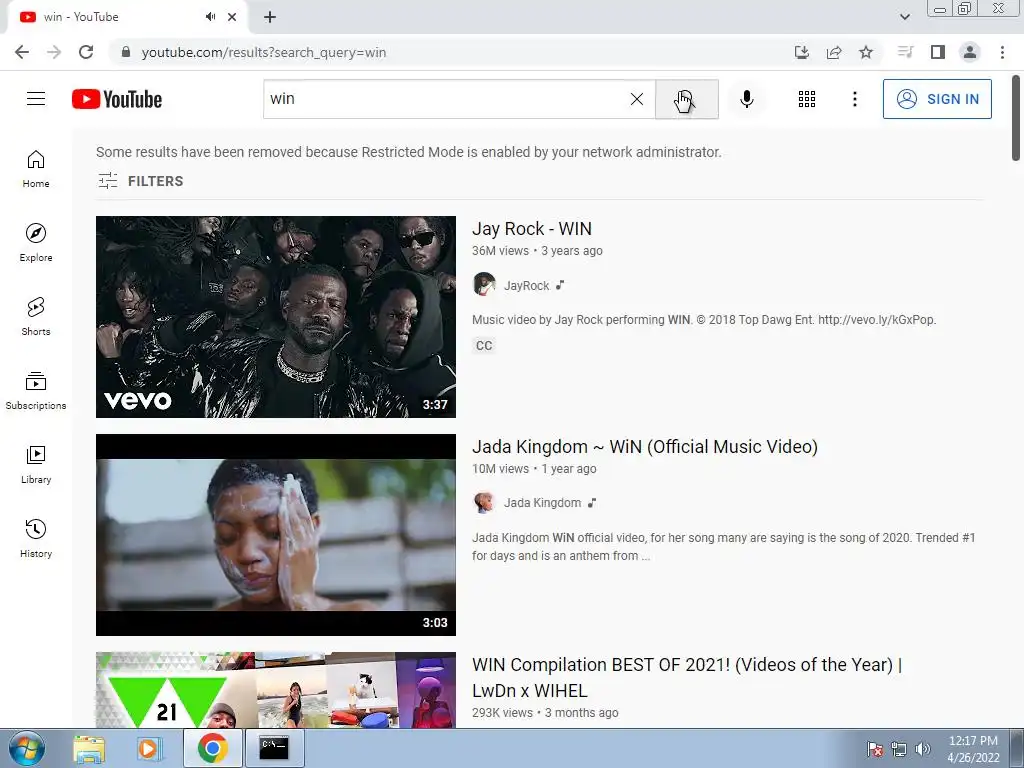Open Windows Media Player from taskbar
The image size is (1024, 768).
(149, 748)
